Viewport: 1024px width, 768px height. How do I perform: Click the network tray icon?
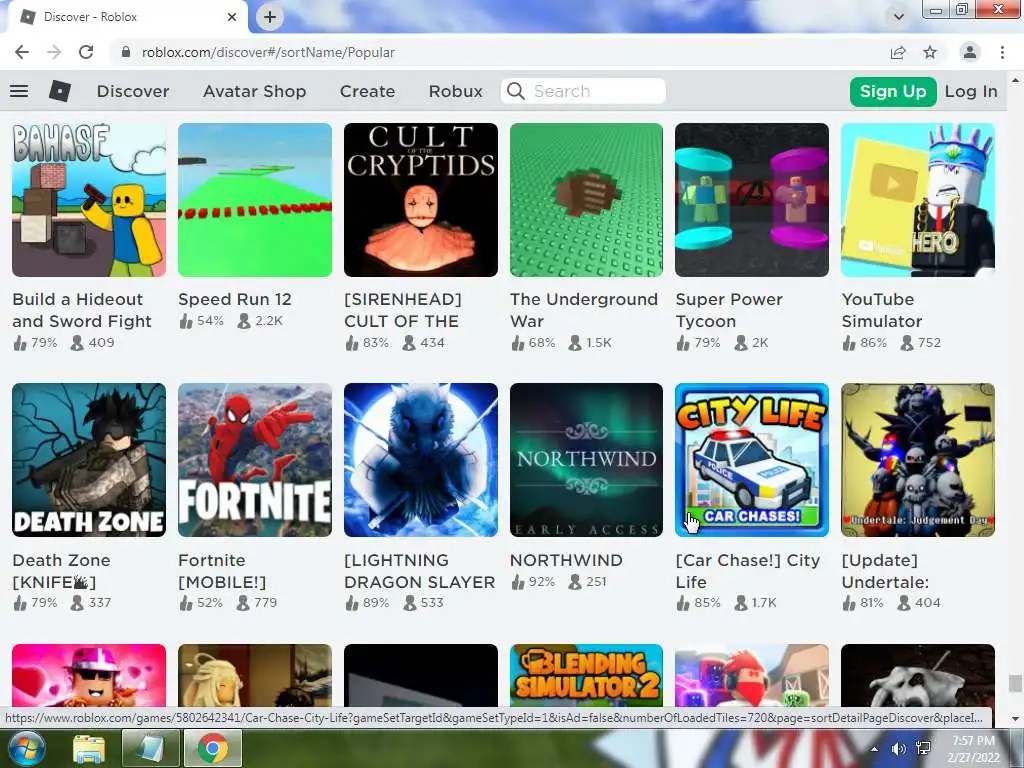[923, 748]
